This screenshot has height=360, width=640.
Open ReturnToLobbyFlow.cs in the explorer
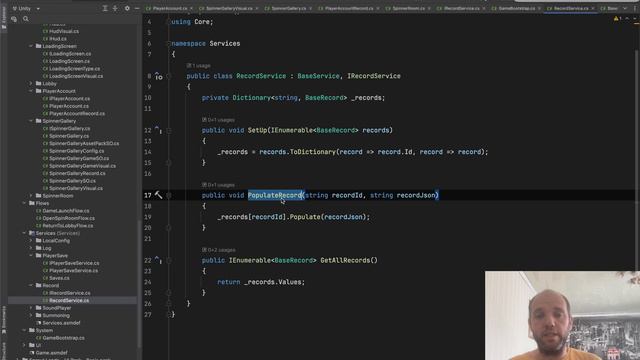click(64, 225)
